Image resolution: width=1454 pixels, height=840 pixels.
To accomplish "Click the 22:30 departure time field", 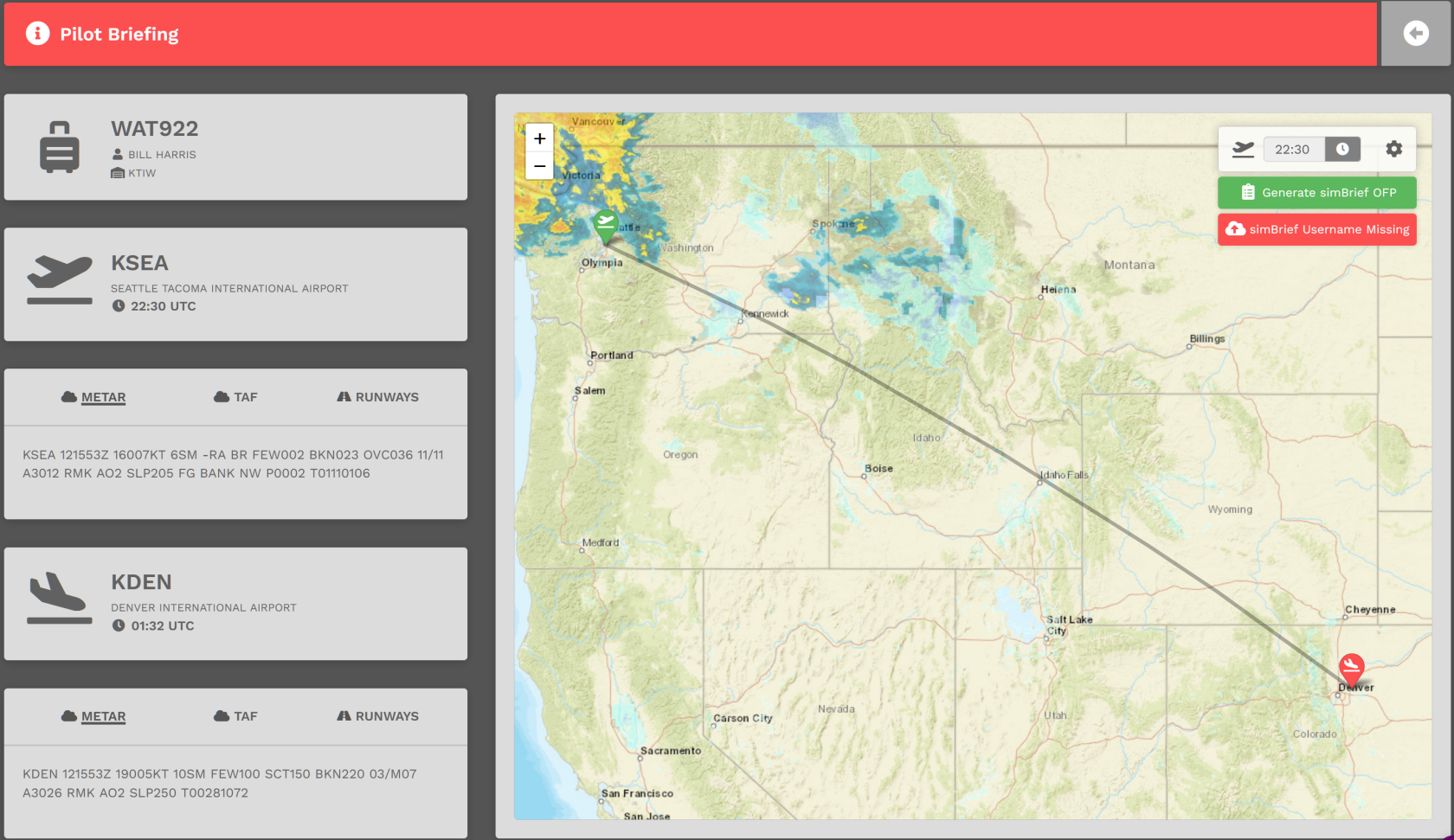I will pos(1293,149).
